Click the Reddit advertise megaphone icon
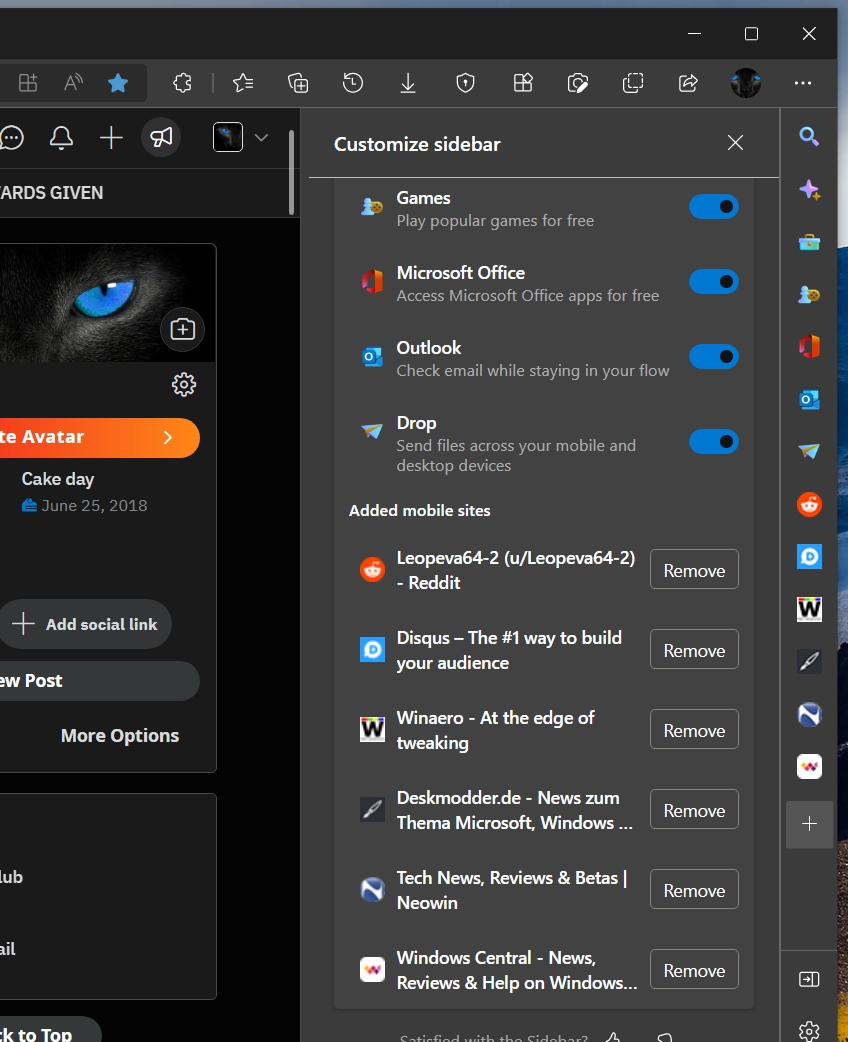Viewport: 848px width, 1042px height. pyautogui.click(x=161, y=138)
